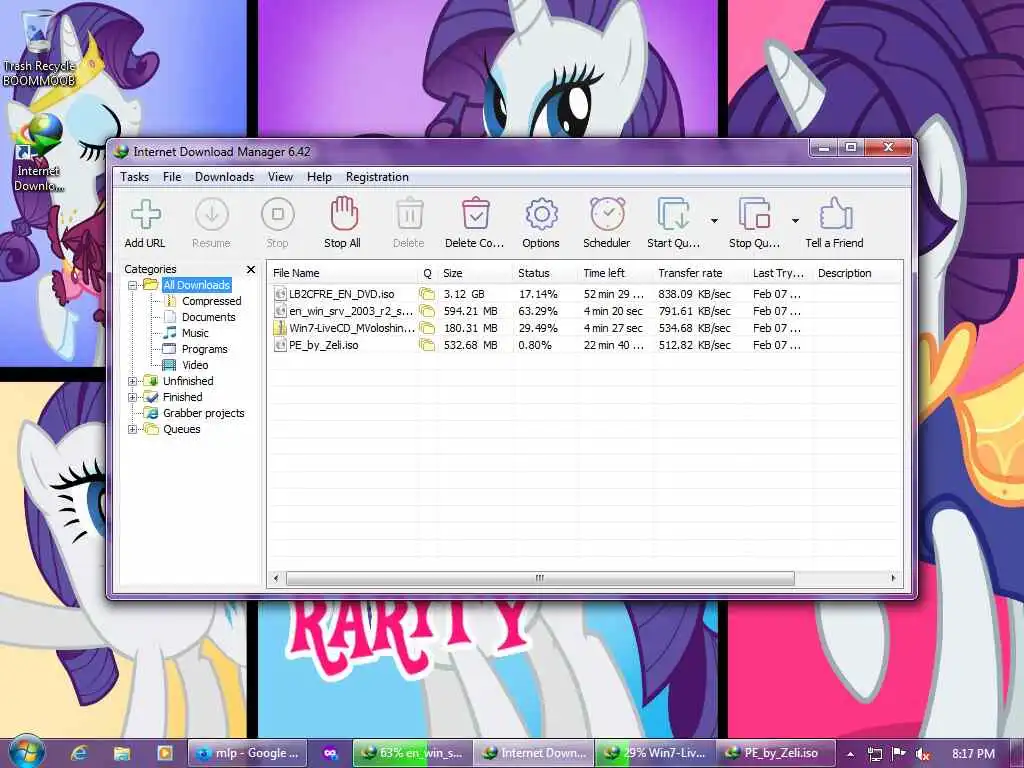
Task: Open the Help menu
Action: [x=319, y=177]
